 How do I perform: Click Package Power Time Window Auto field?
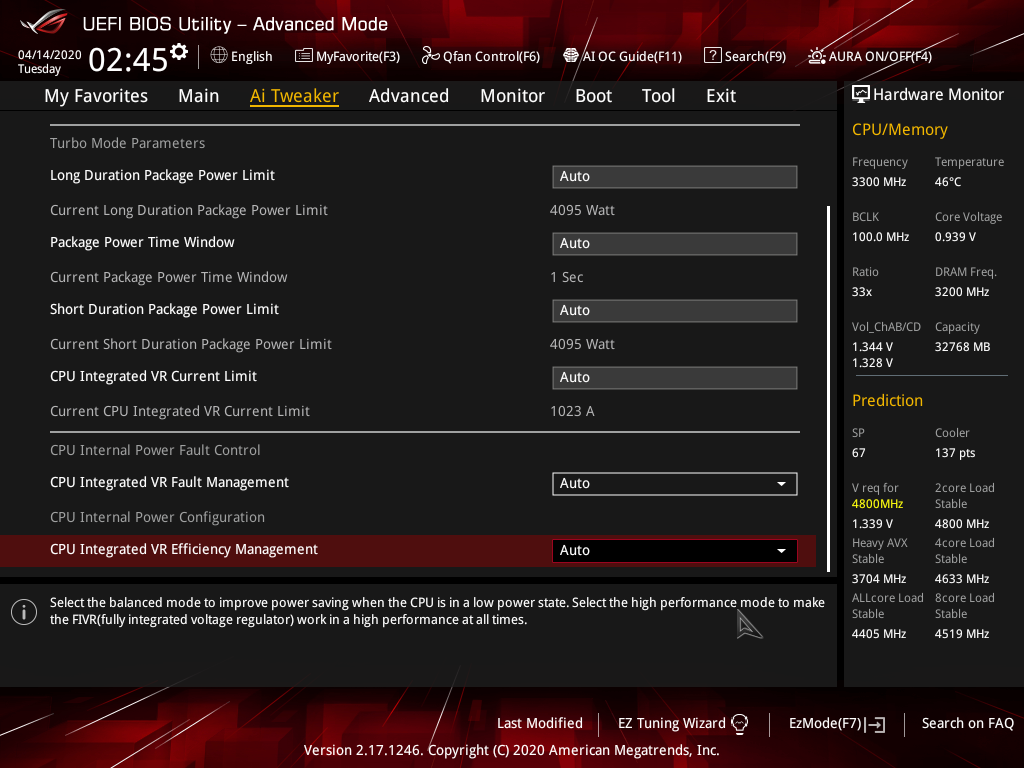675,244
